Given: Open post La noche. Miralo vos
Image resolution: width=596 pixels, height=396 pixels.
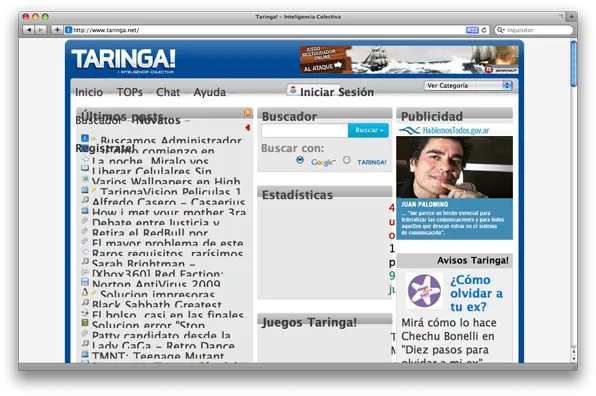Looking at the screenshot, I should coord(150,161).
